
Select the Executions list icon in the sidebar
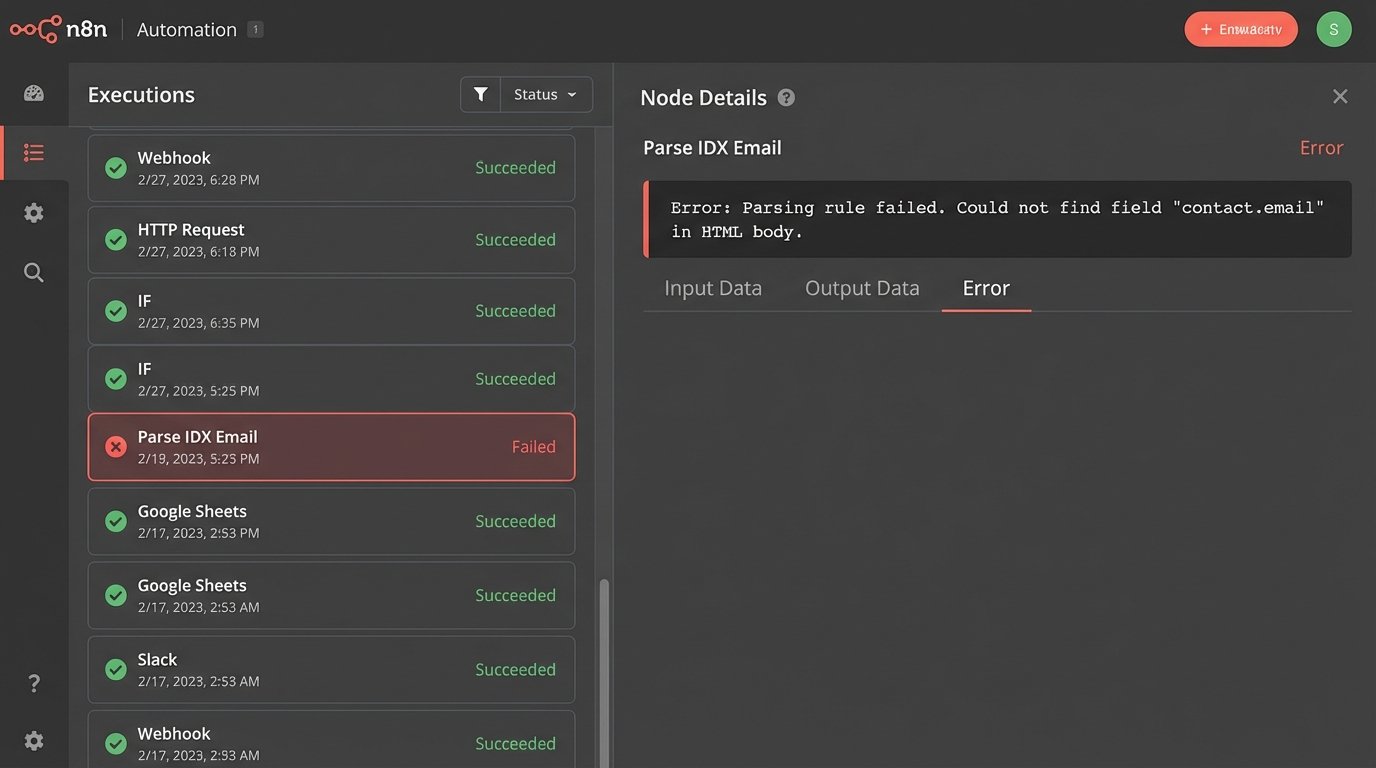click(x=33, y=152)
